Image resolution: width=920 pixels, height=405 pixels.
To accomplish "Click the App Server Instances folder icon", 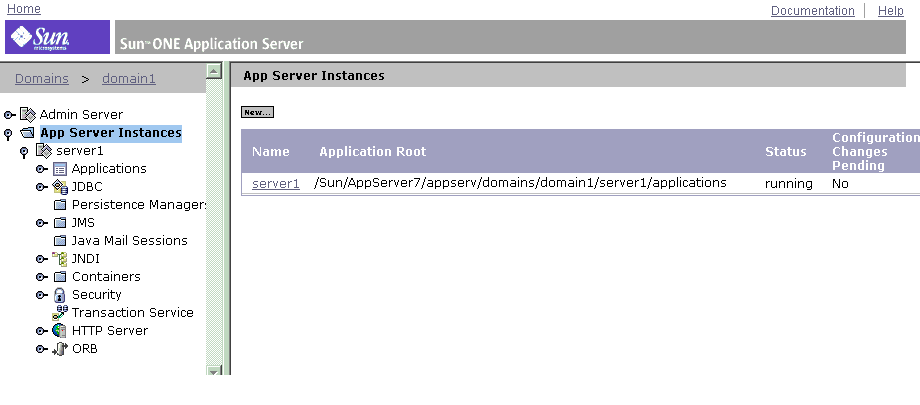I will (x=28, y=133).
